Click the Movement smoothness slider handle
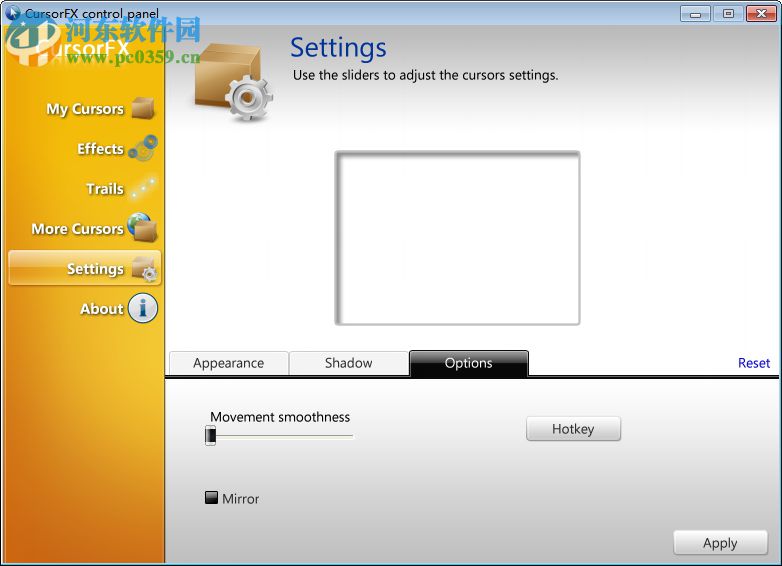 pos(210,435)
